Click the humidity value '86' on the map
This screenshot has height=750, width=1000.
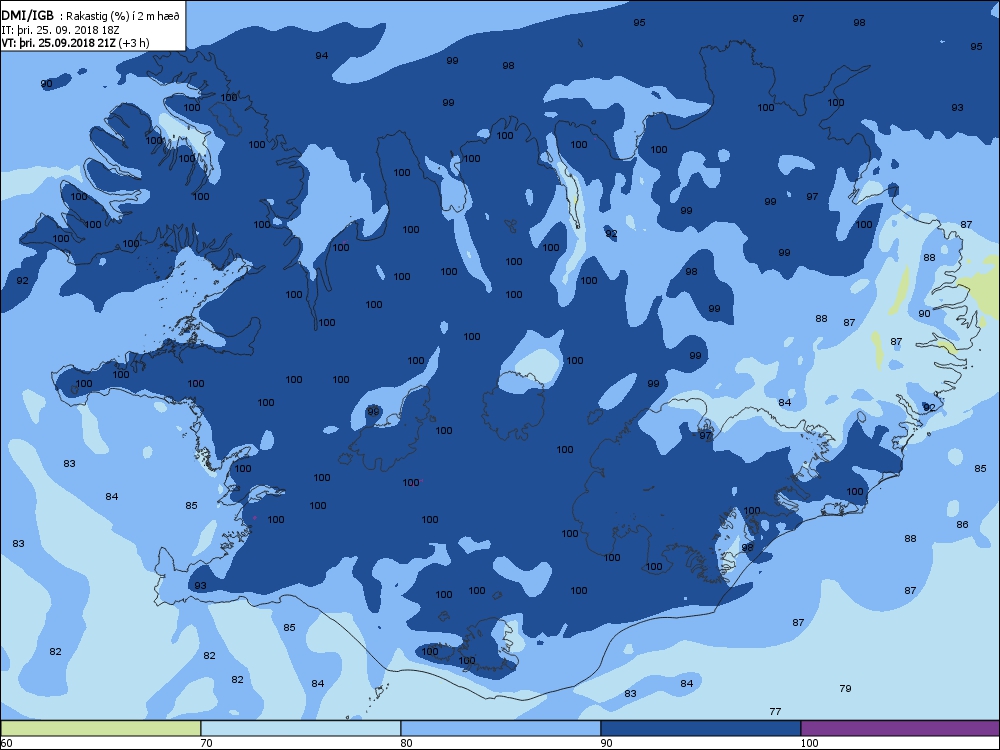click(x=962, y=524)
